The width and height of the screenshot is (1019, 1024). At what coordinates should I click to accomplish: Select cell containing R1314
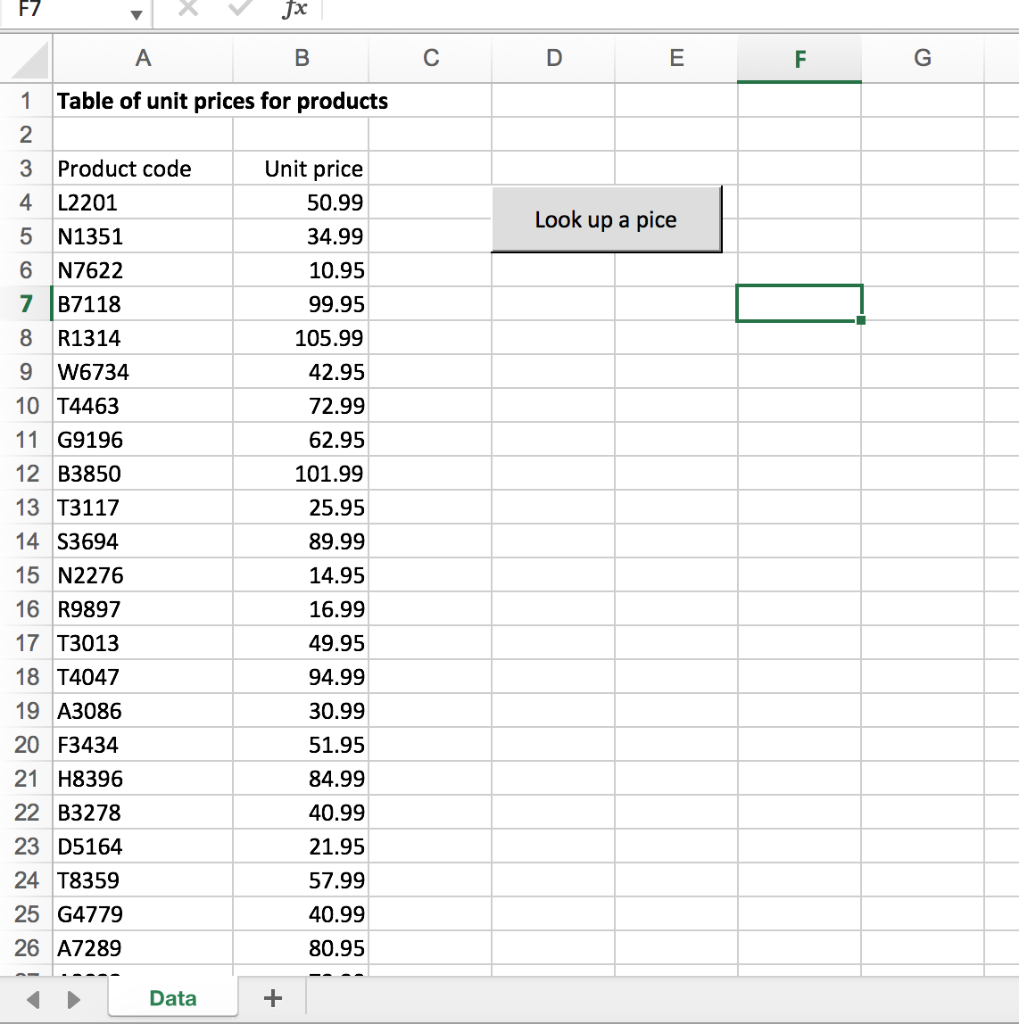click(143, 338)
